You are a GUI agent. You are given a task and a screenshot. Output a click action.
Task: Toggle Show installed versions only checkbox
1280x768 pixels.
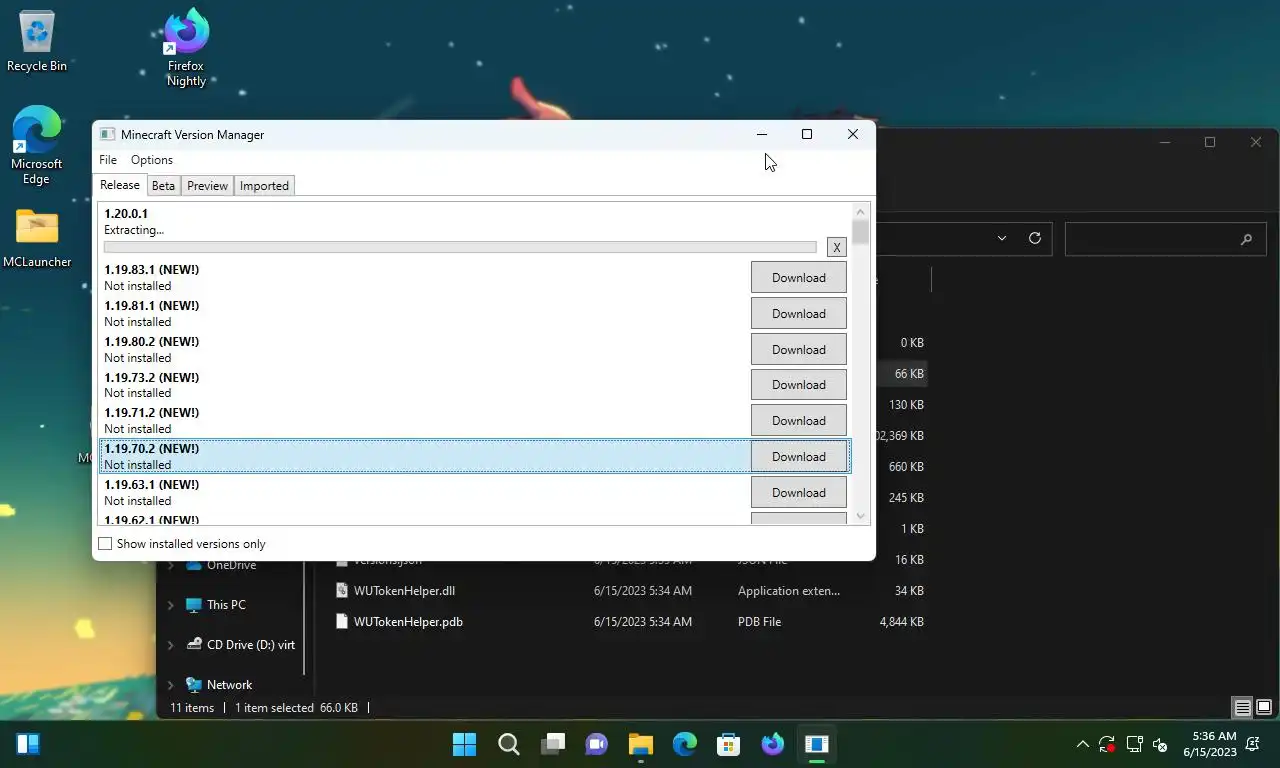(105, 544)
